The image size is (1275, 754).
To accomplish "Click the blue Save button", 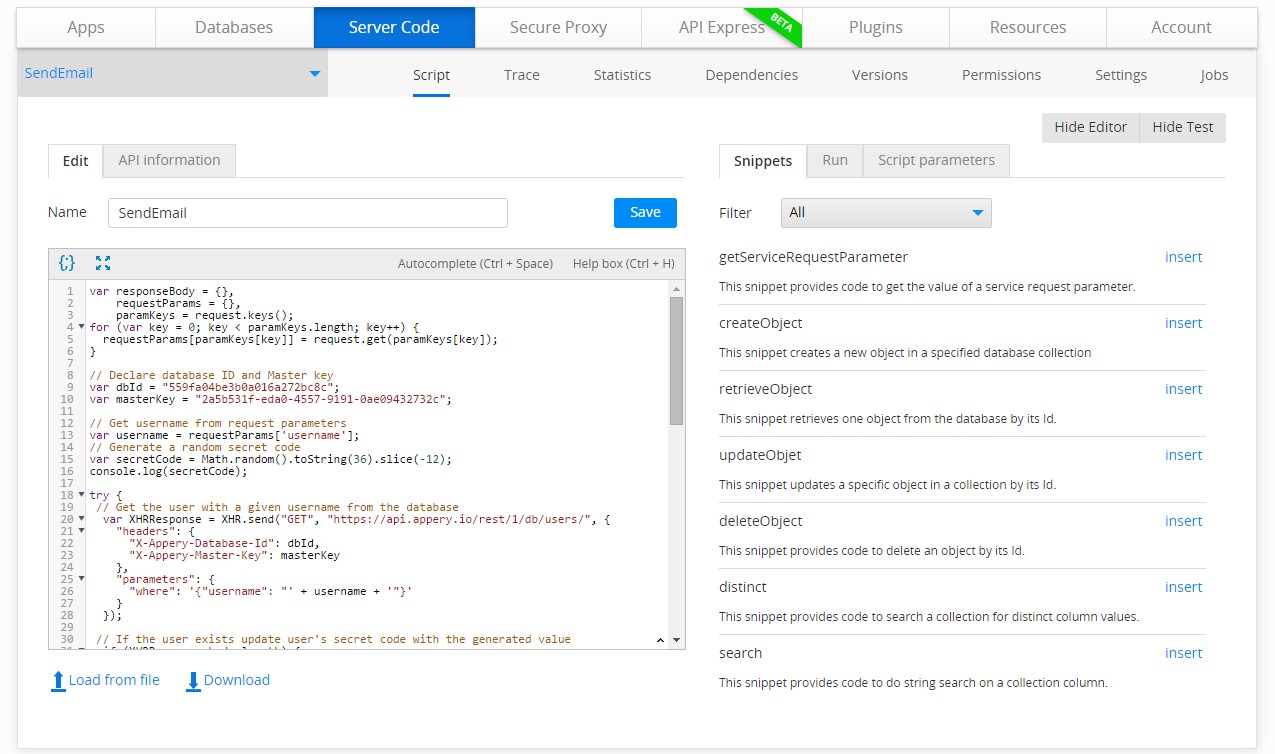I will 645,212.
